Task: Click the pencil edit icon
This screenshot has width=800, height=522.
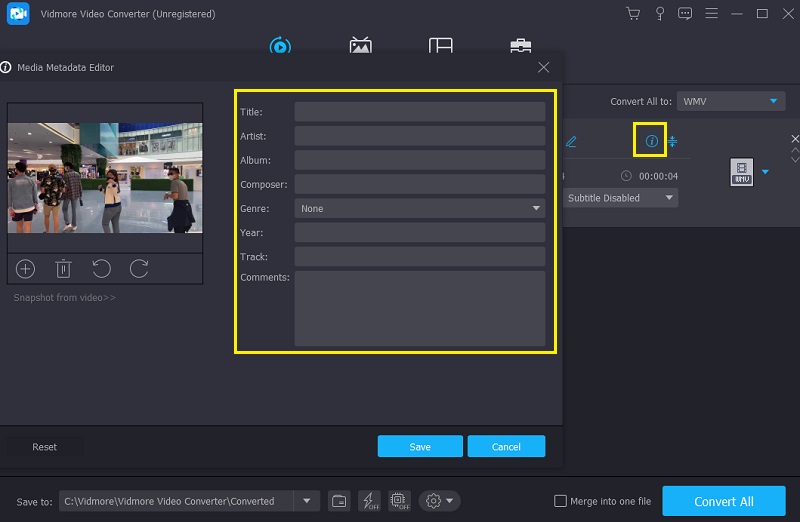Action: pos(572,142)
